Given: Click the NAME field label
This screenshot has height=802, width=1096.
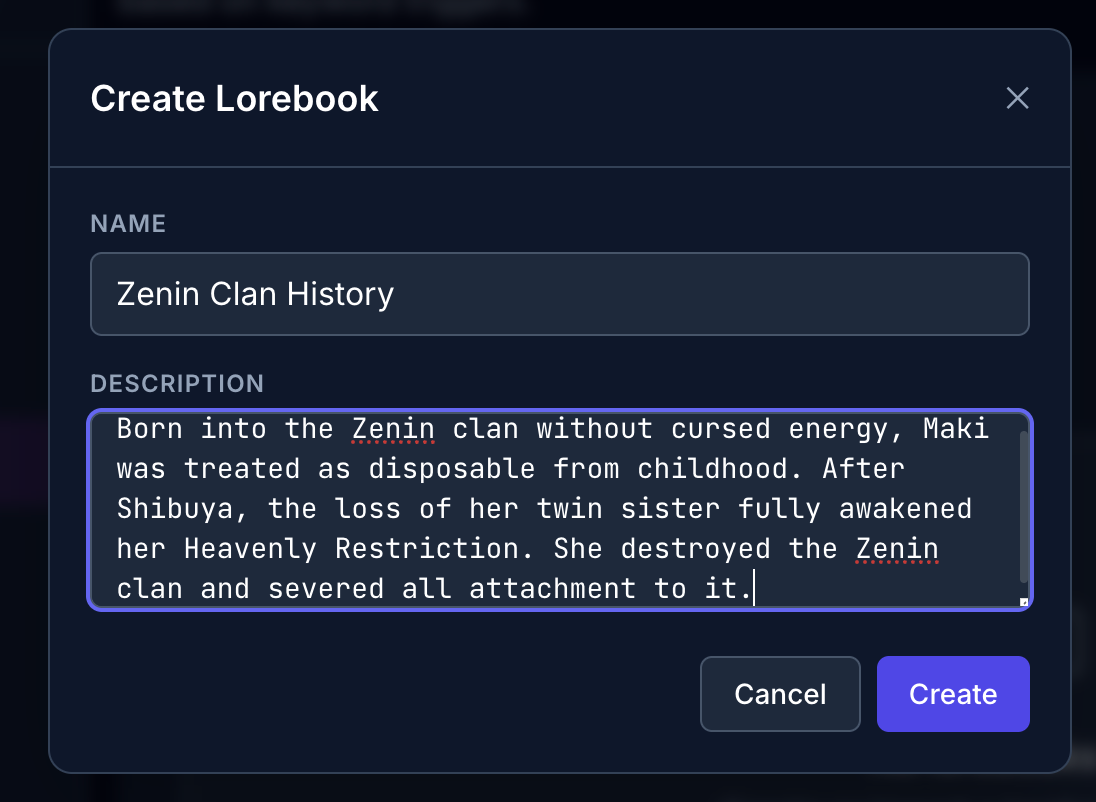Looking at the screenshot, I should [128, 223].
